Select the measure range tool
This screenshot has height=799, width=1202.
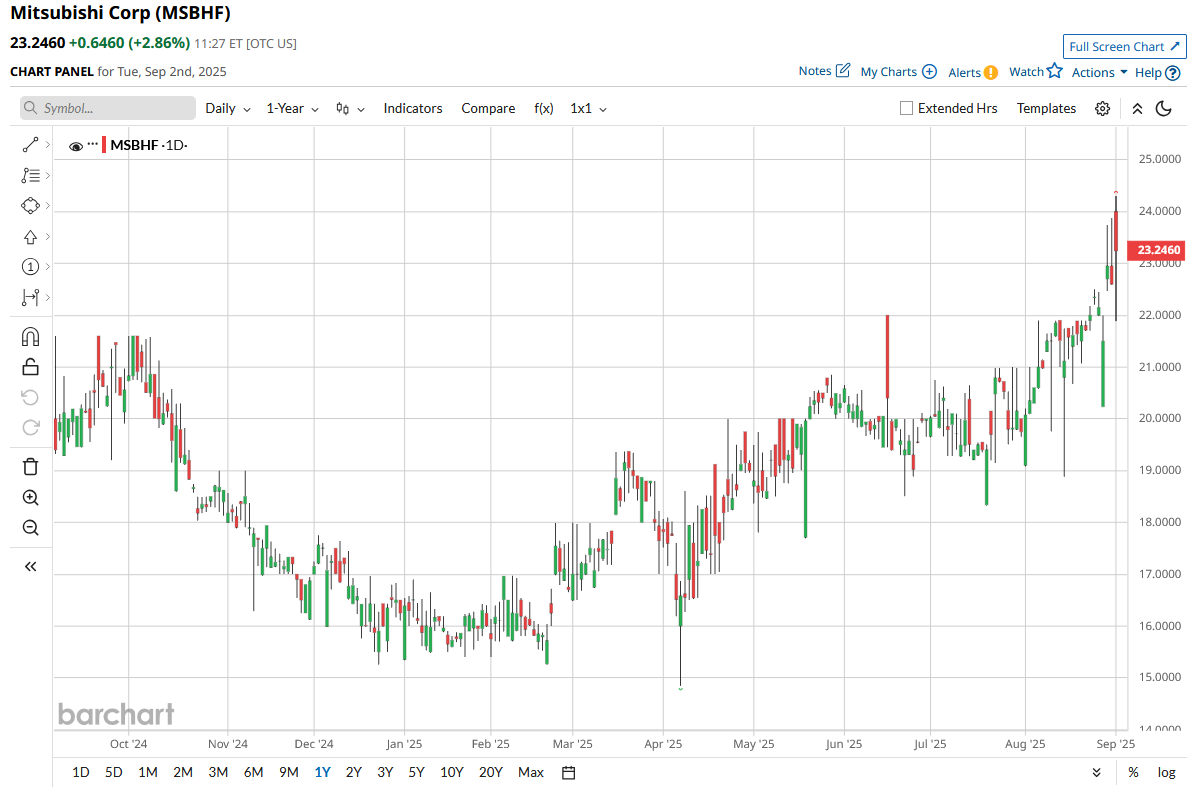pos(30,297)
